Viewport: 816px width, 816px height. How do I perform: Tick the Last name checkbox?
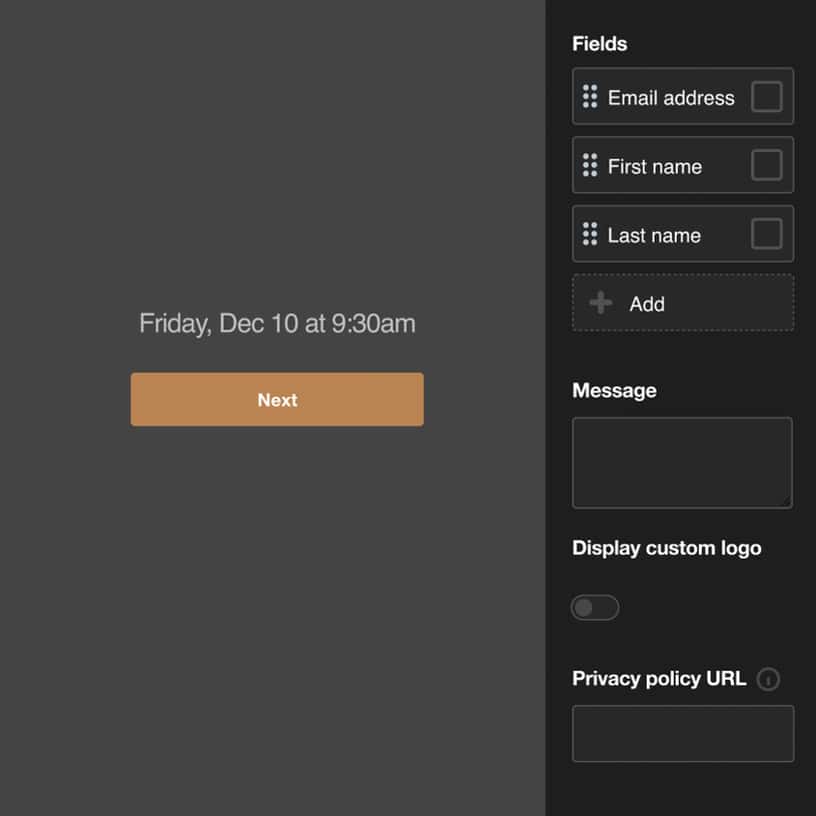767,234
